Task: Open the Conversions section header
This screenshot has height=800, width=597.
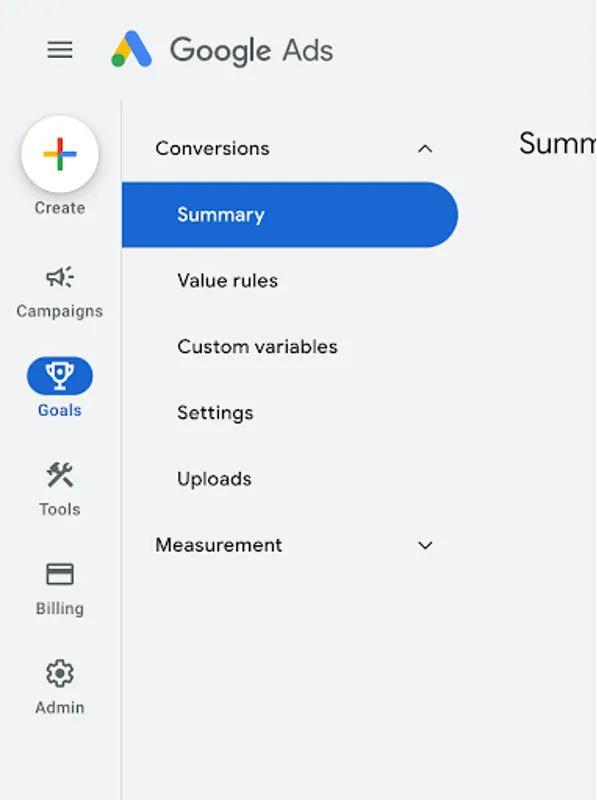Action: tap(212, 148)
